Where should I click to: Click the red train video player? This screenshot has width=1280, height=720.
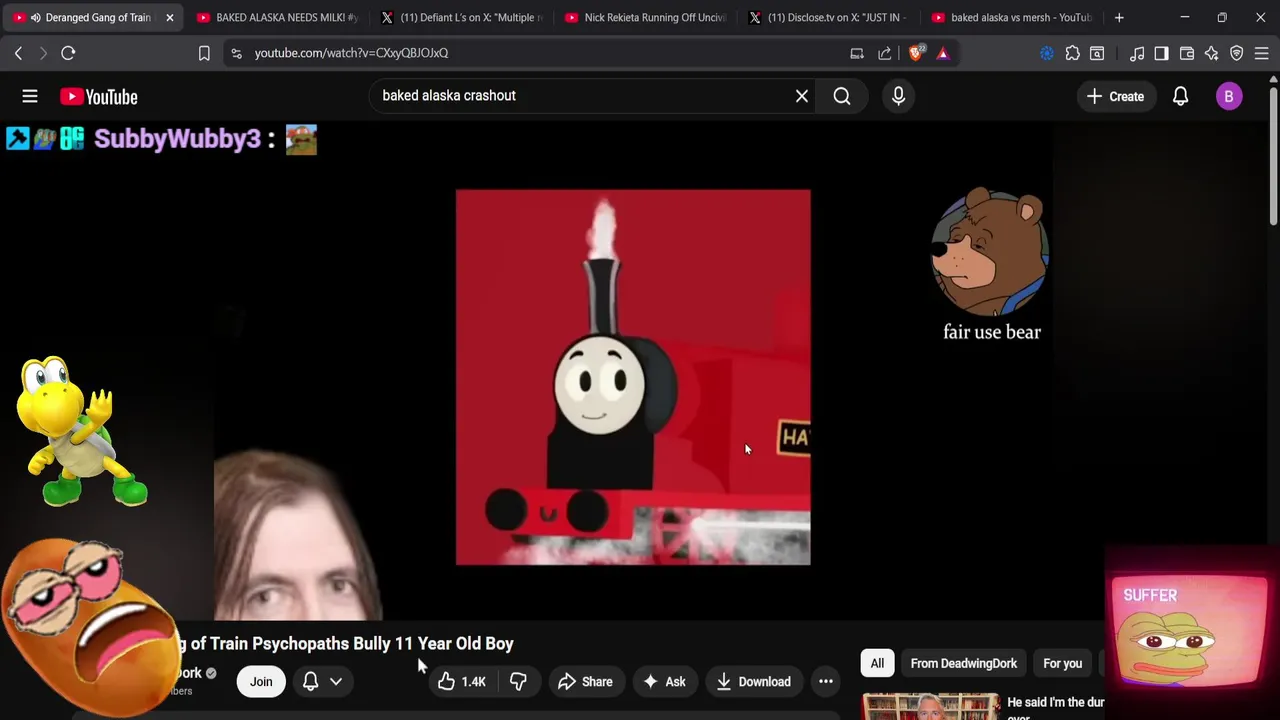pos(633,377)
